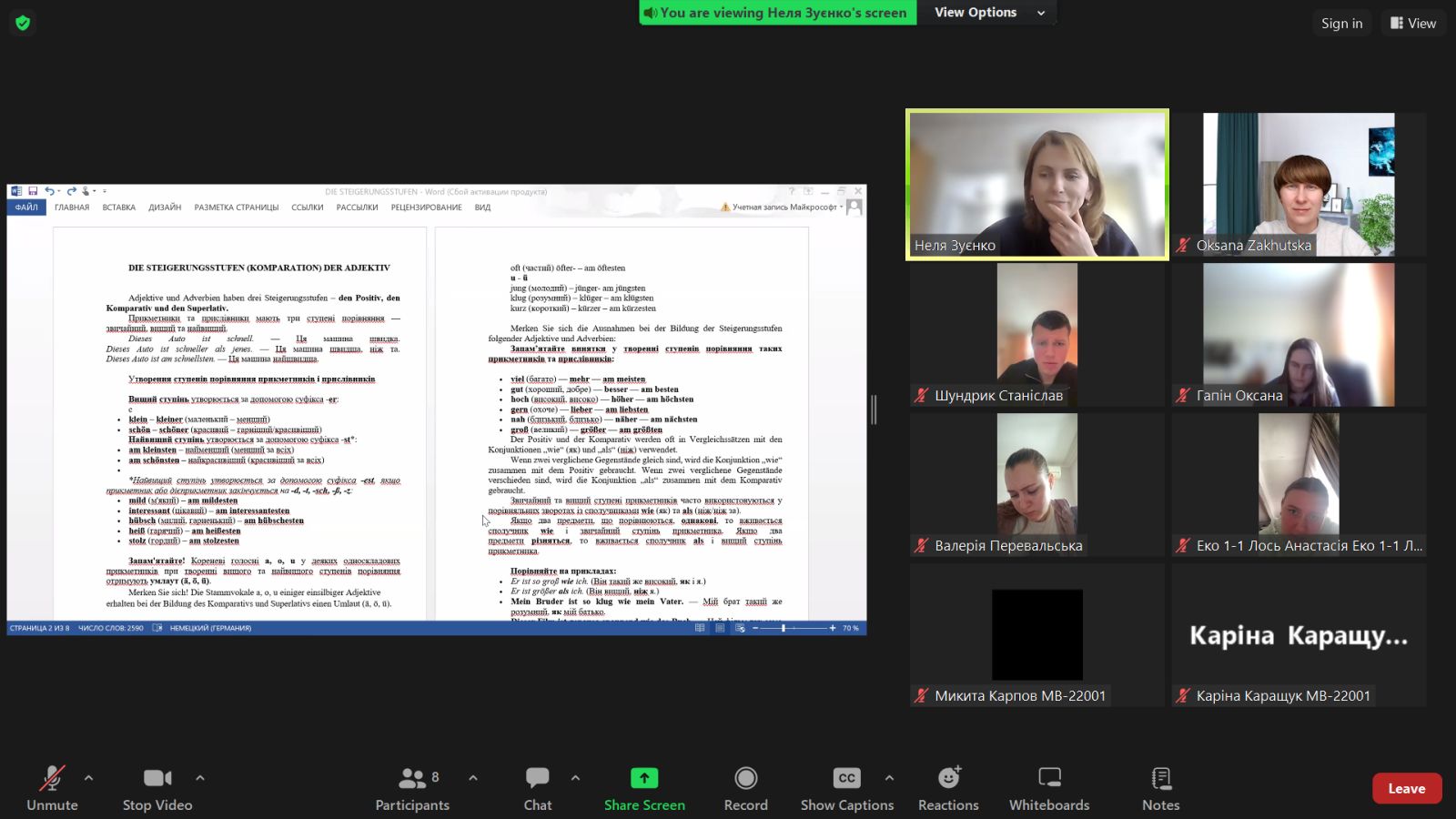Click the Word zoom out minus button
Viewport: 1456px width, 819px height.
coord(755,628)
